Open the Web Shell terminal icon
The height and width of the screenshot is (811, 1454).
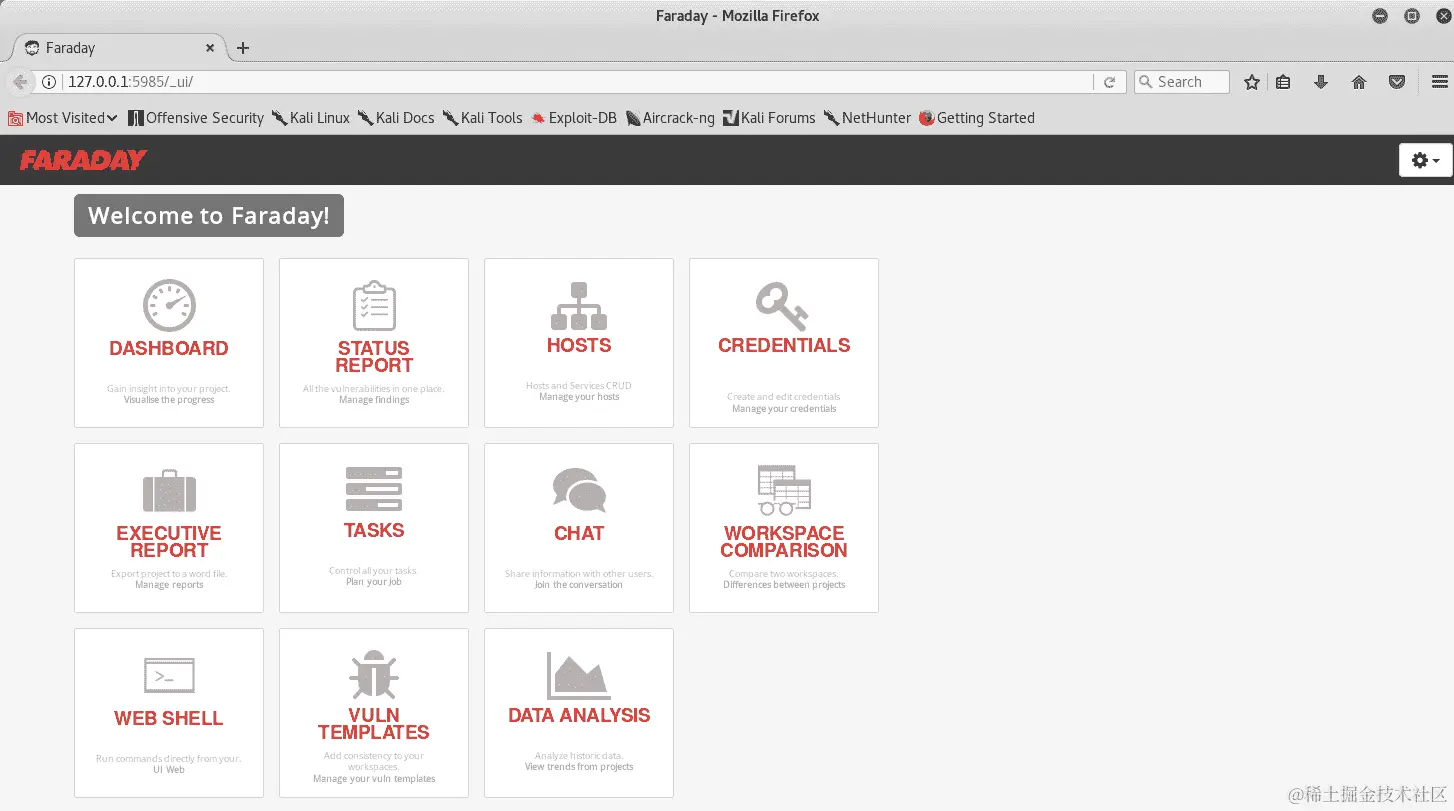[169, 676]
